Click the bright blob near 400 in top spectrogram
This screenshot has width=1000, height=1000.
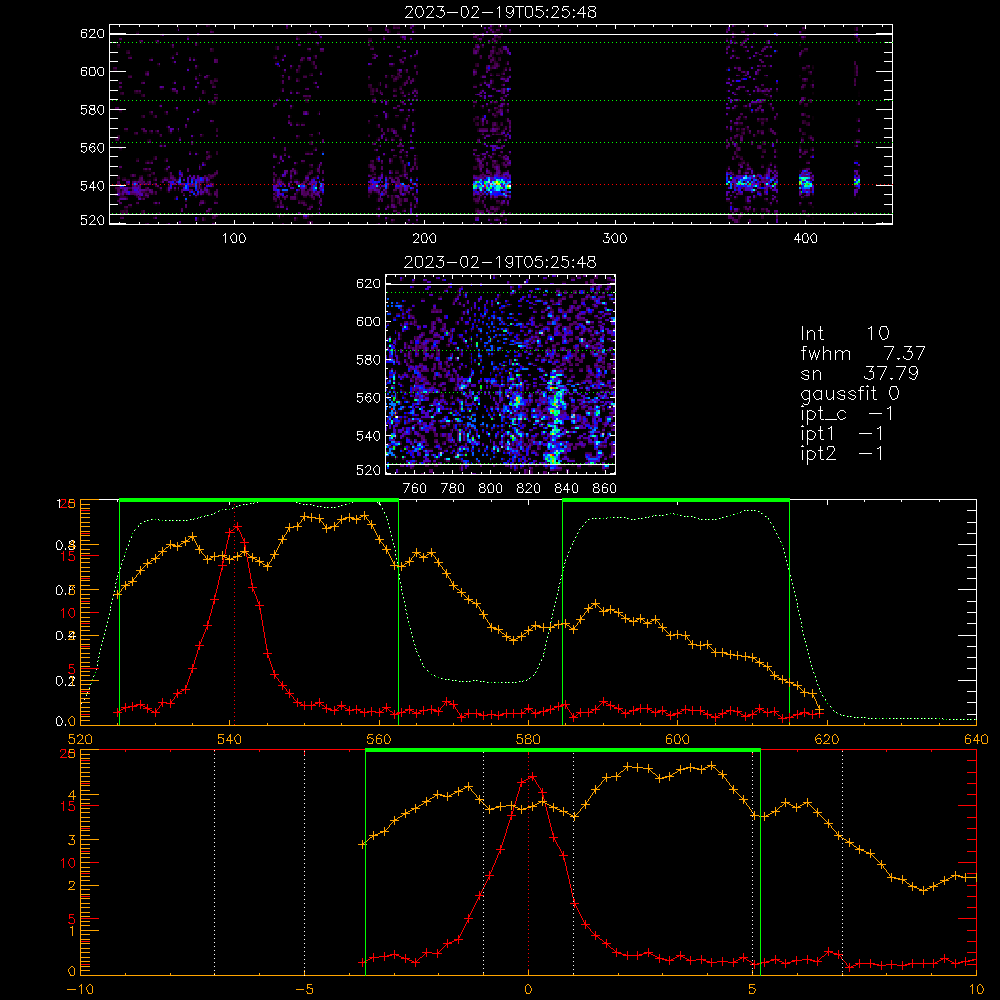806,183
